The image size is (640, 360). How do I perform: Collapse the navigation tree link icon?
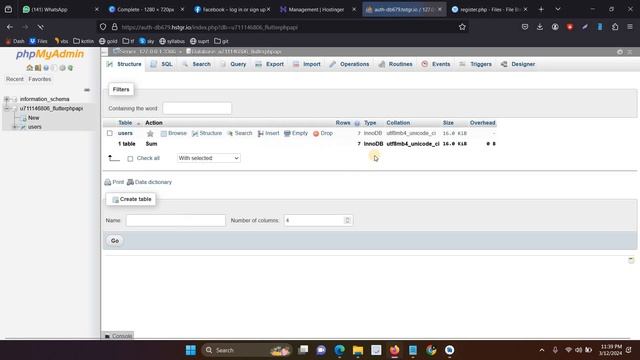point(87,90)
